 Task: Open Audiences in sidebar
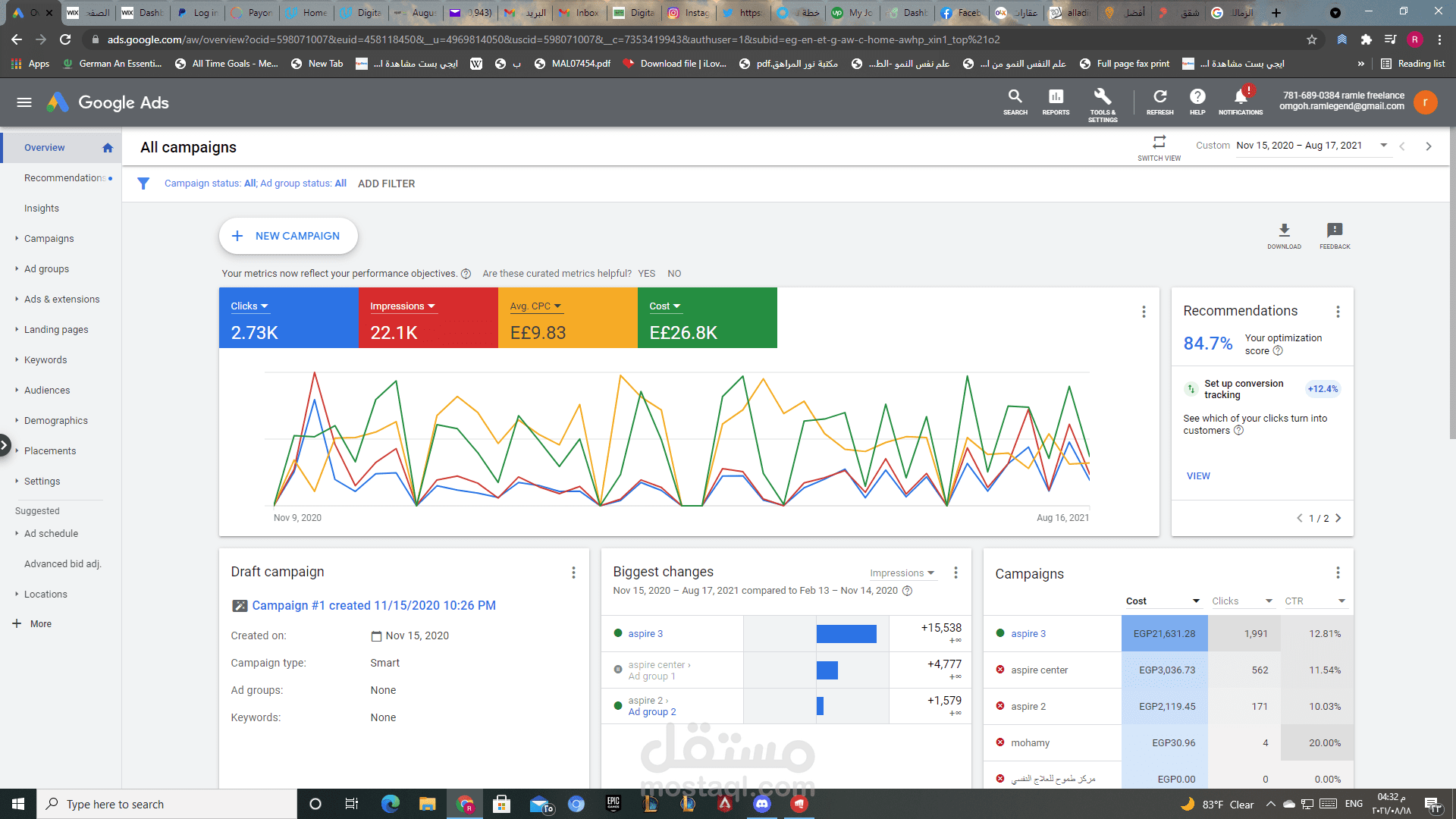click(47, 391)
